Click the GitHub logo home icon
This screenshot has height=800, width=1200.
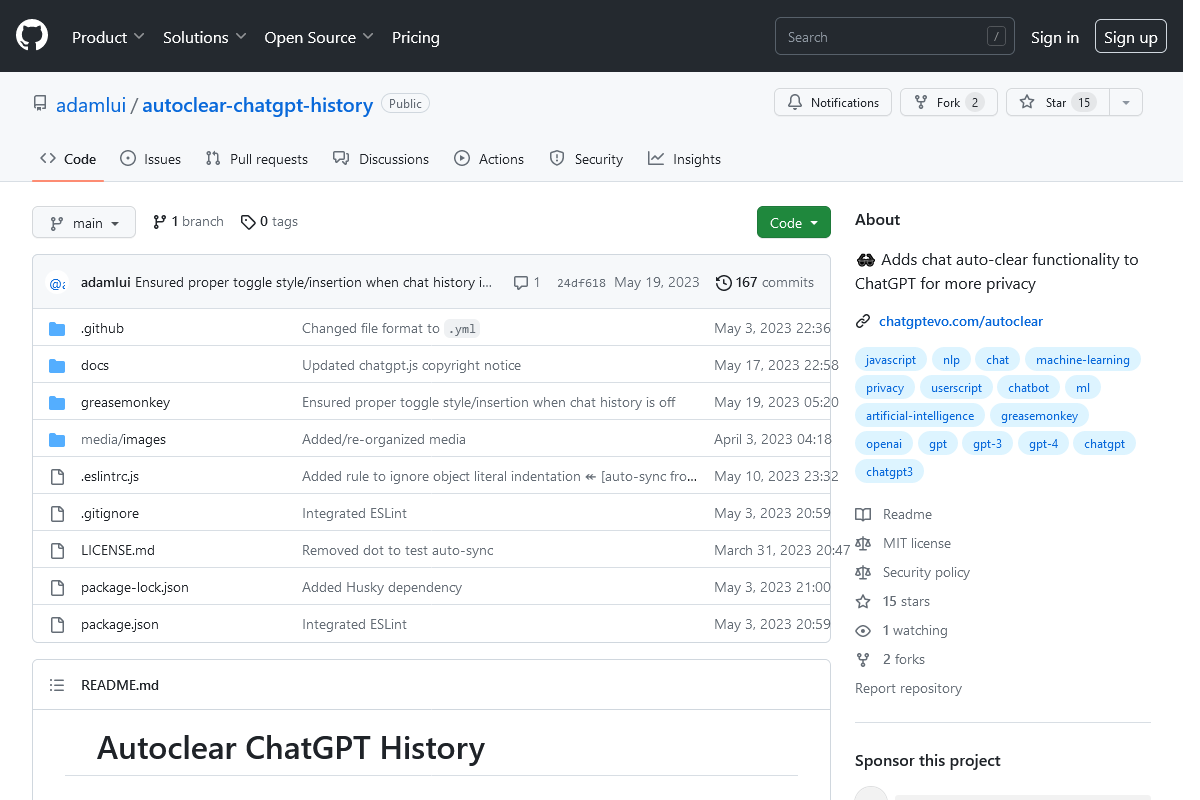point(31,35)
